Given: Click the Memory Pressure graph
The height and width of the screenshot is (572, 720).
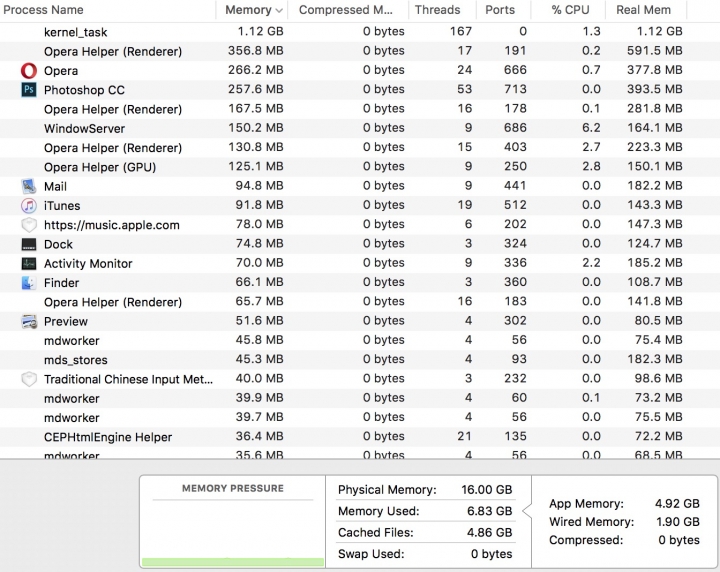Looking at the screenshot, I should (233, 533).
